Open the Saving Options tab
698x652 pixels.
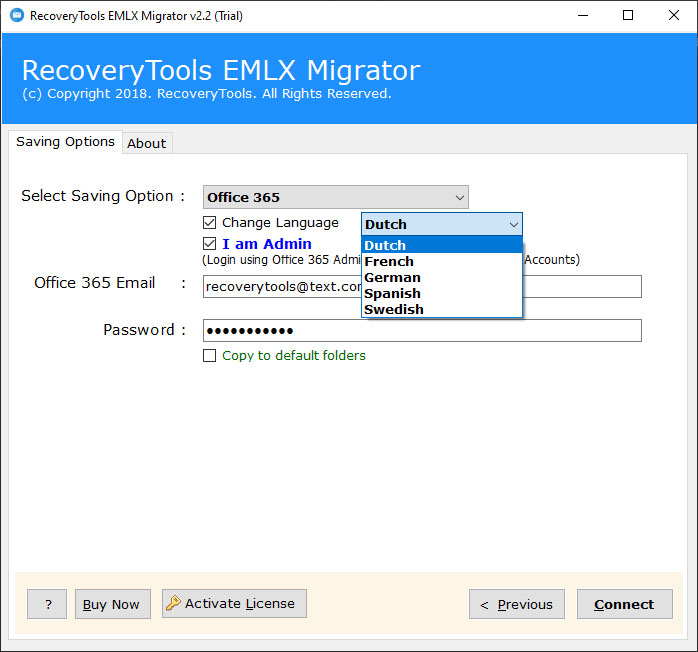(x=65, y=142)
